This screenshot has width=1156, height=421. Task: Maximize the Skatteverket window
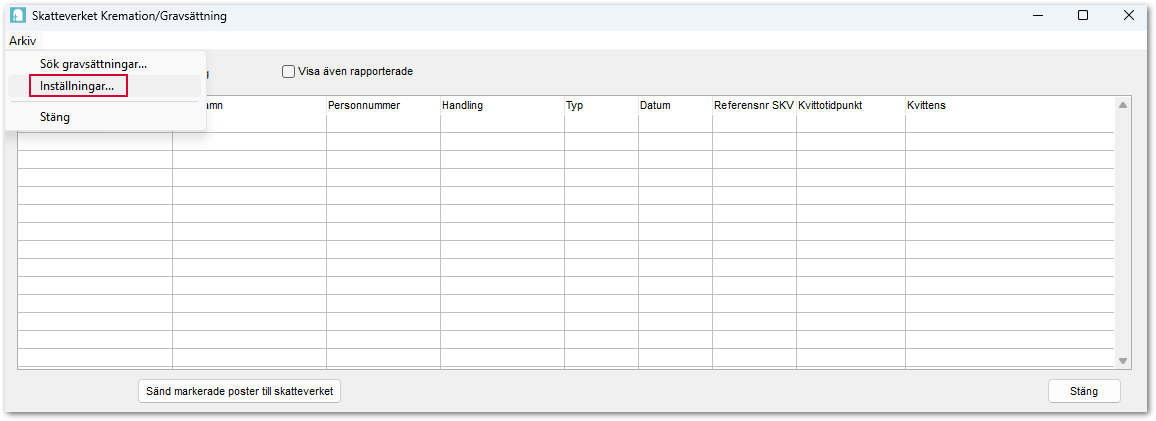tap(1083, 15)
